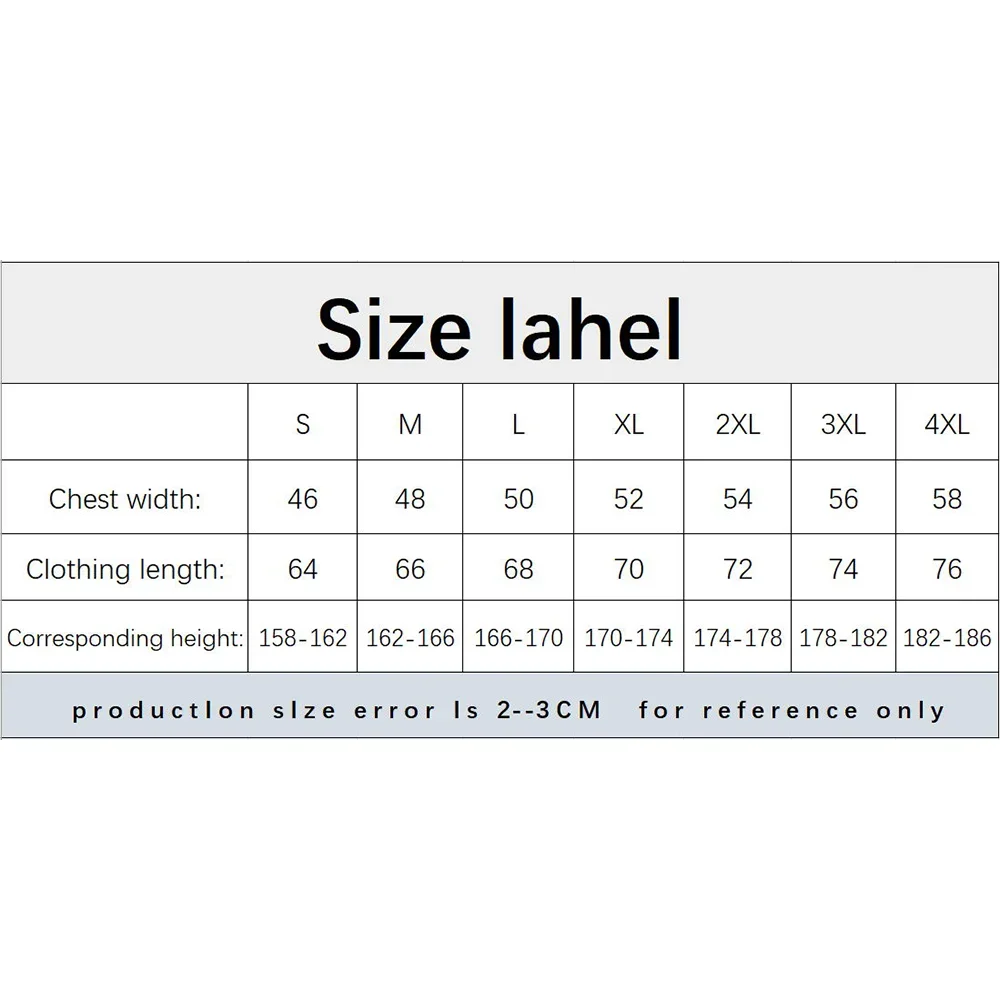
Task: Click the production size error note text
Action: (508, 711)
